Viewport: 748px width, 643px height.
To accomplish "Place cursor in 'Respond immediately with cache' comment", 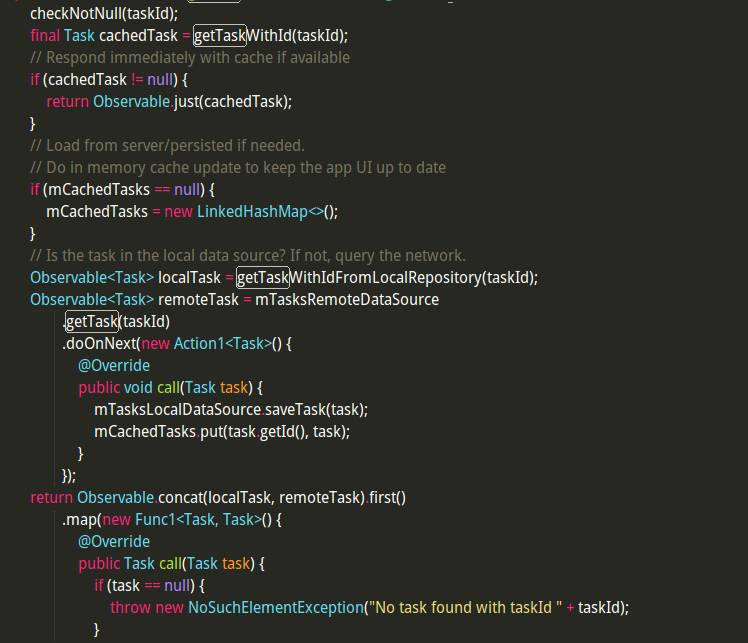I will pos(190,58).
